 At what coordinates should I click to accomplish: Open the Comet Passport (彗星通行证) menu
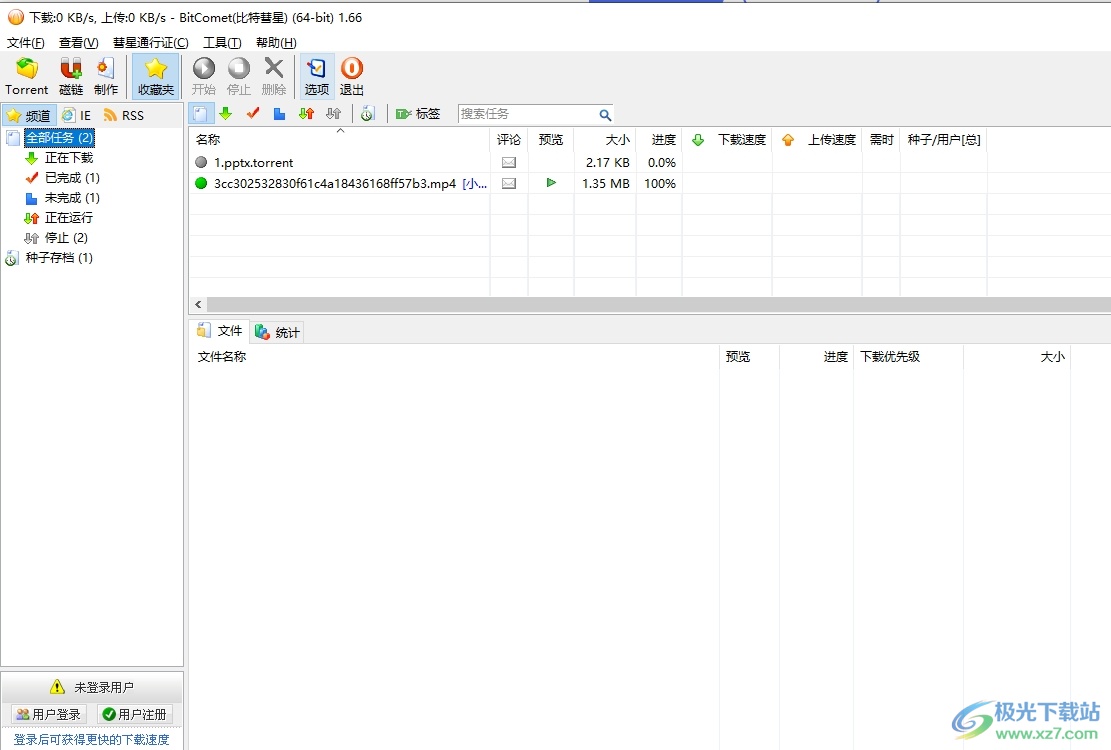tap(151, 42)
